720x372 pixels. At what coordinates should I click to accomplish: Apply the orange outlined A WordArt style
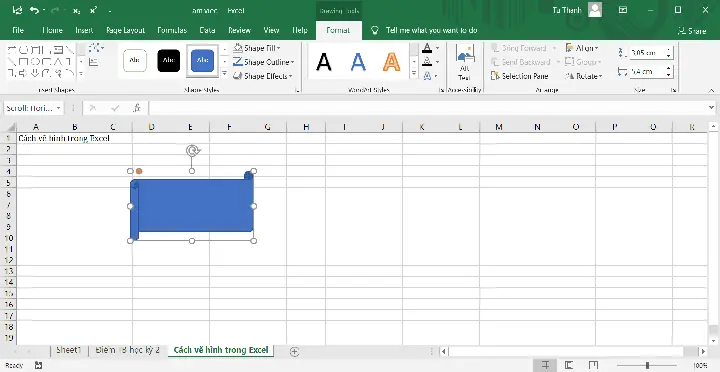click(392, 62)
